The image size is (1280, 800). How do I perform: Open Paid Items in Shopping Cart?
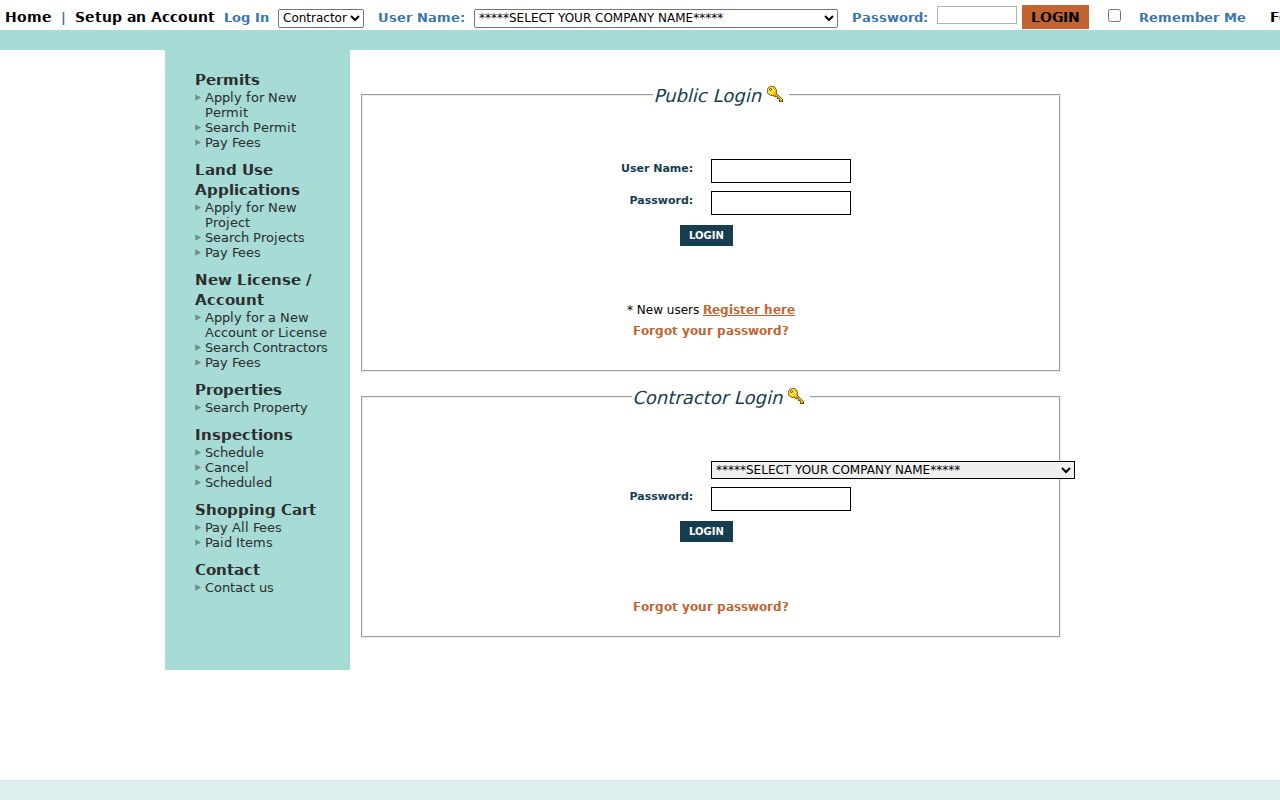coord(239,543)
